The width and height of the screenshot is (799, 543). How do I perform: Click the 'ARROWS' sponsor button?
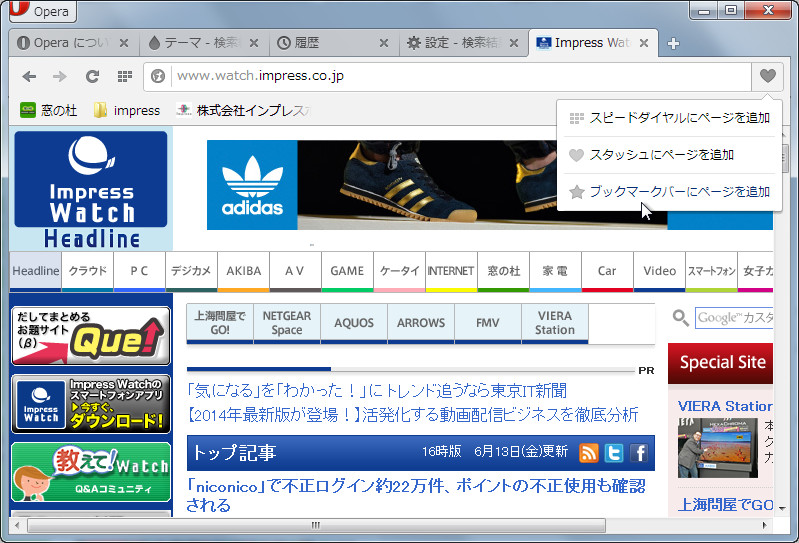click(421, 323)
